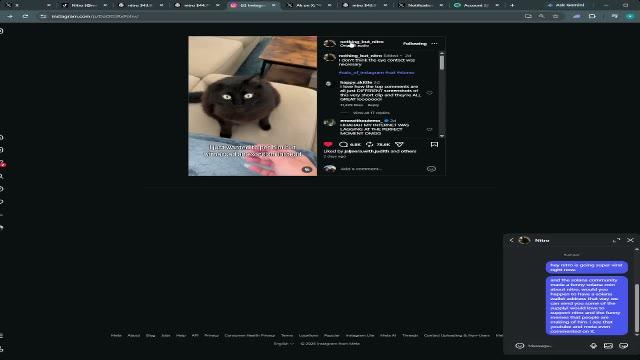Click the Ask Gemini button in the browser
Image resolution: width=640 pixels, height=360 pixels.
566,5
